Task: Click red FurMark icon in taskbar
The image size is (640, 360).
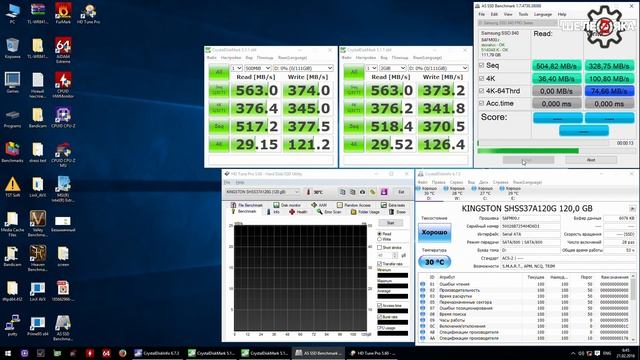Action: (x=90, y=353)
